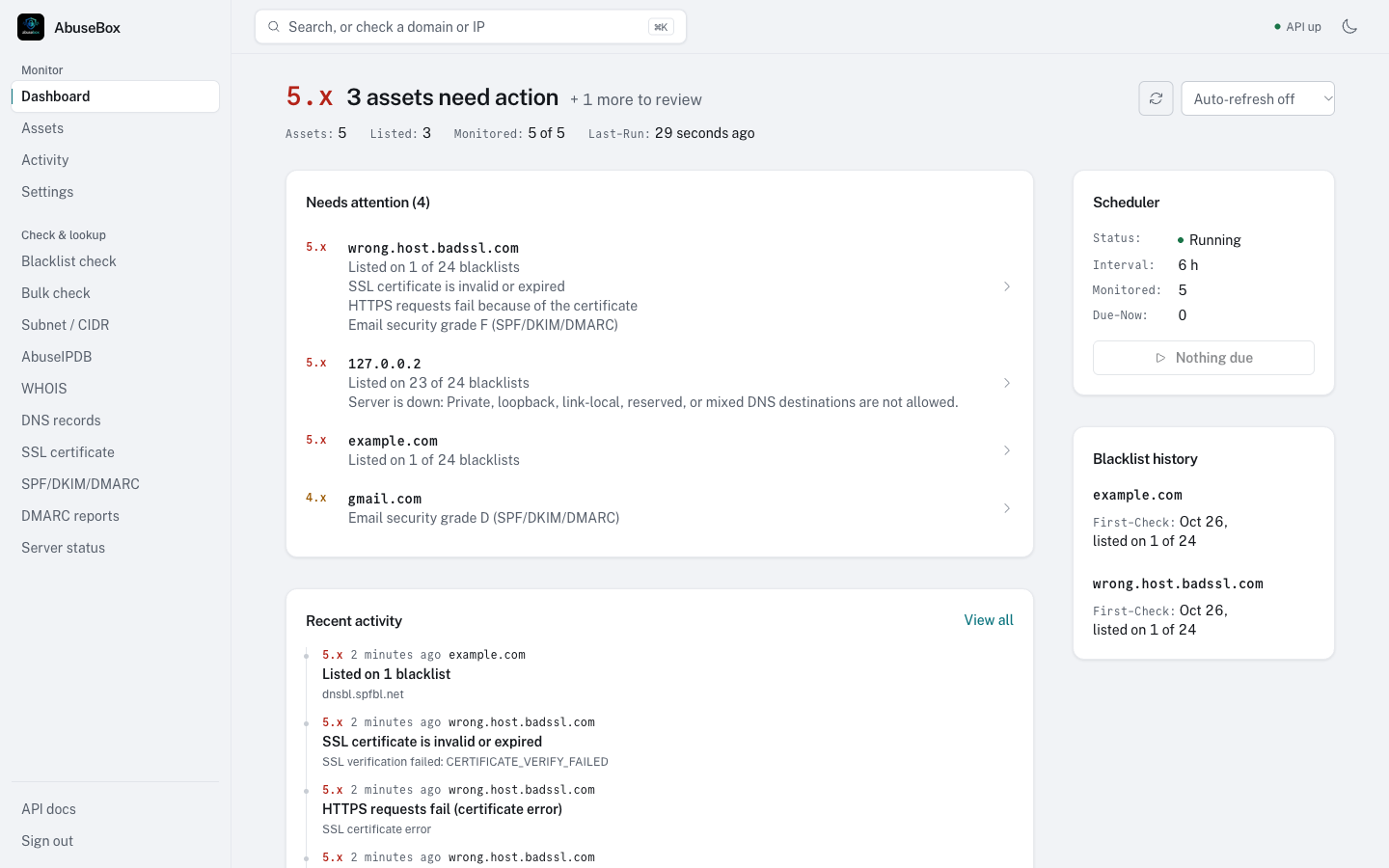Select DNS records in the sidebar
This screenshot has height=868, width=1389.
click(x=116, y=420)
